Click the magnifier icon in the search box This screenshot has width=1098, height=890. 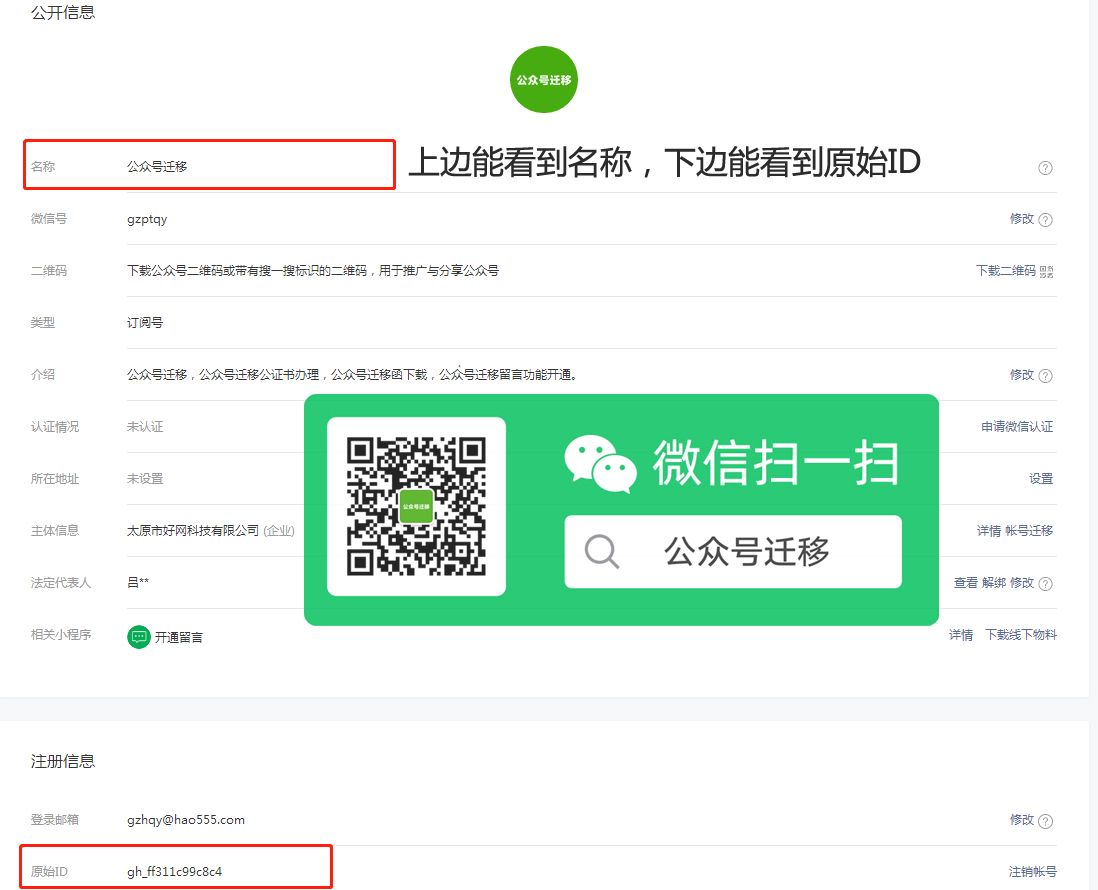point(602,552)
